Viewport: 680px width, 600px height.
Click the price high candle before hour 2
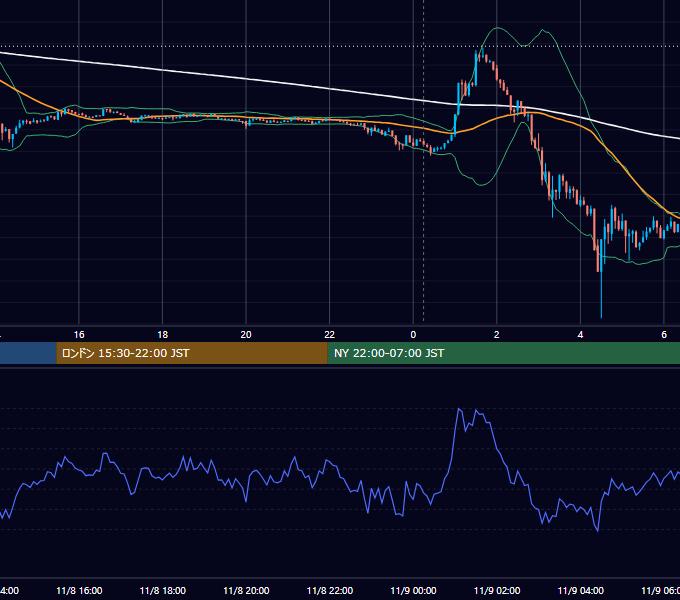tap(482, 53)
